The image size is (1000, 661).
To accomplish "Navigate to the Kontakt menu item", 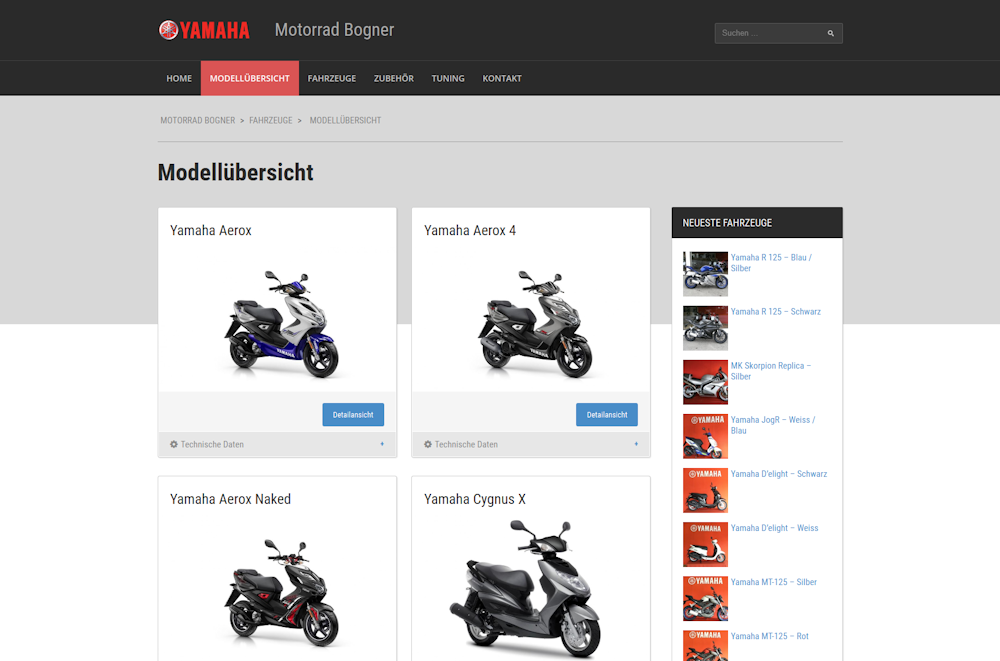I will (502, 78).
